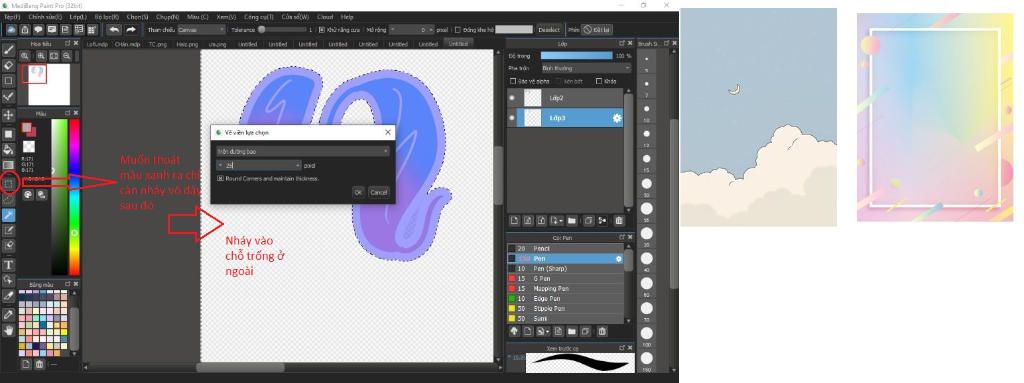The width and height of the screenshot is (1024, 383).
Task: Select the Sumi brush
Action: (566, 318)
